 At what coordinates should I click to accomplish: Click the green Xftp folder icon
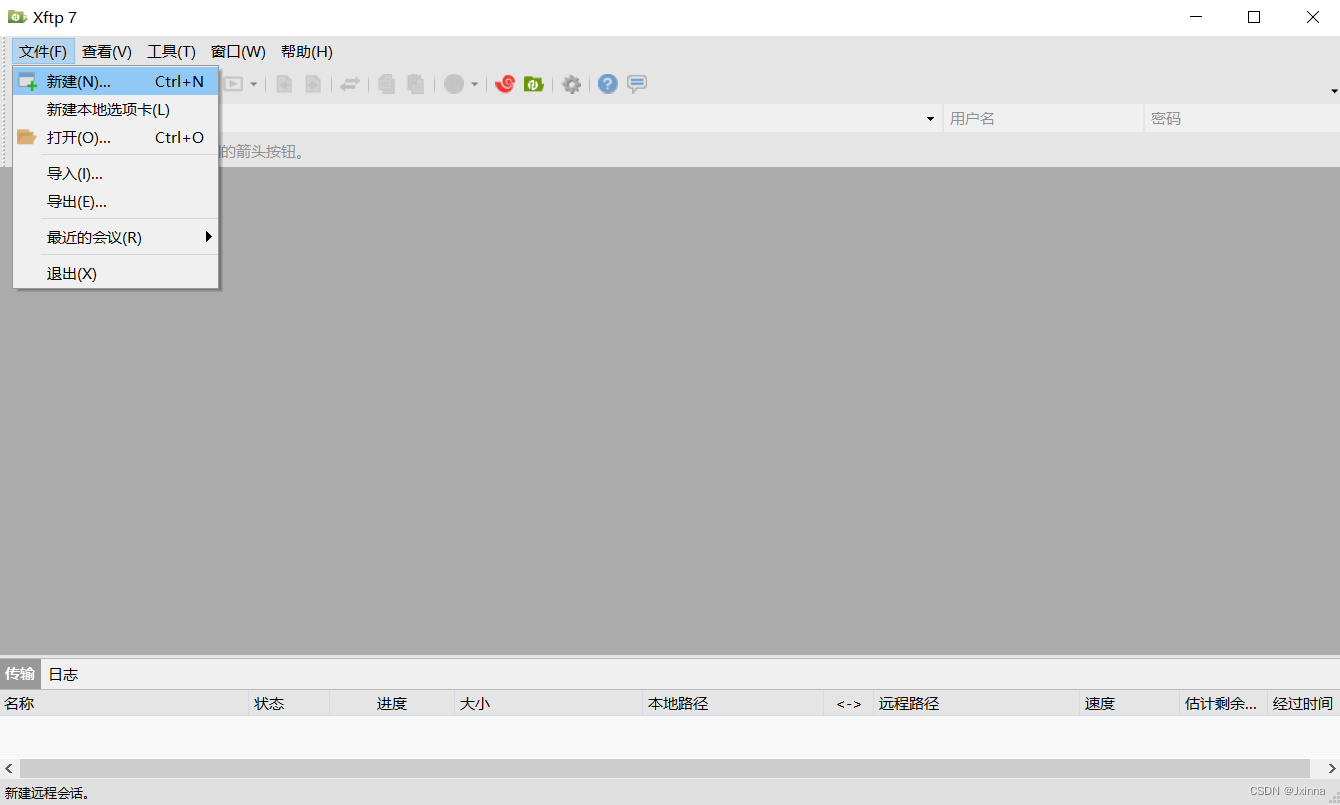[x=534, y=84]
